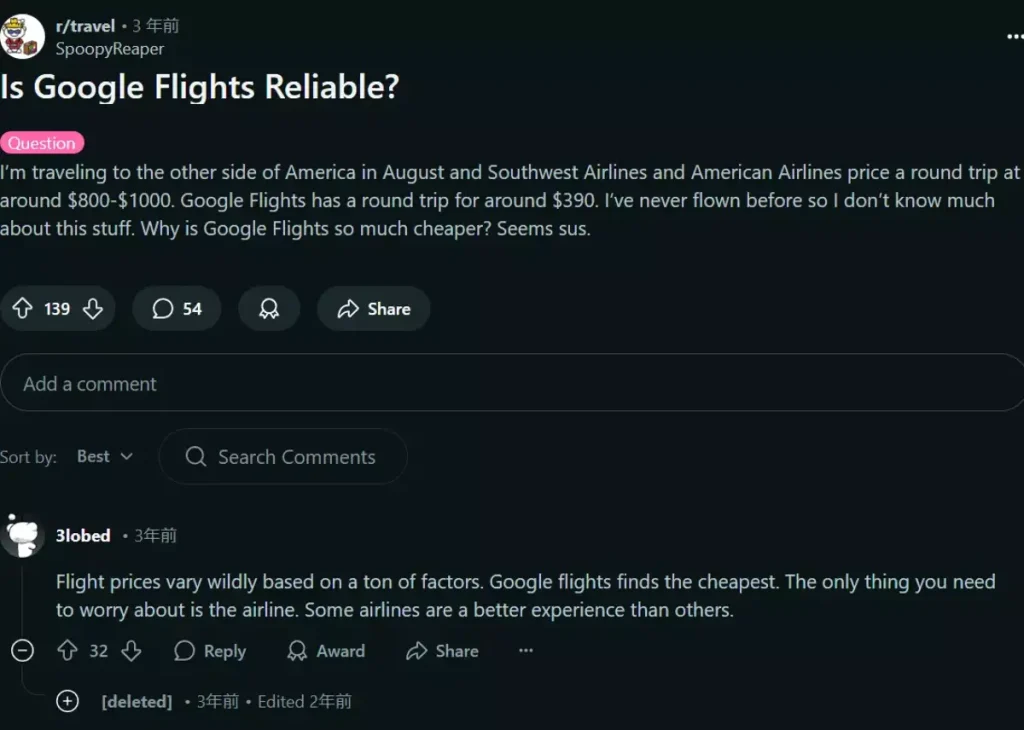Share the post
Screen dimensions: 1024x730
[x=374, y=309]
